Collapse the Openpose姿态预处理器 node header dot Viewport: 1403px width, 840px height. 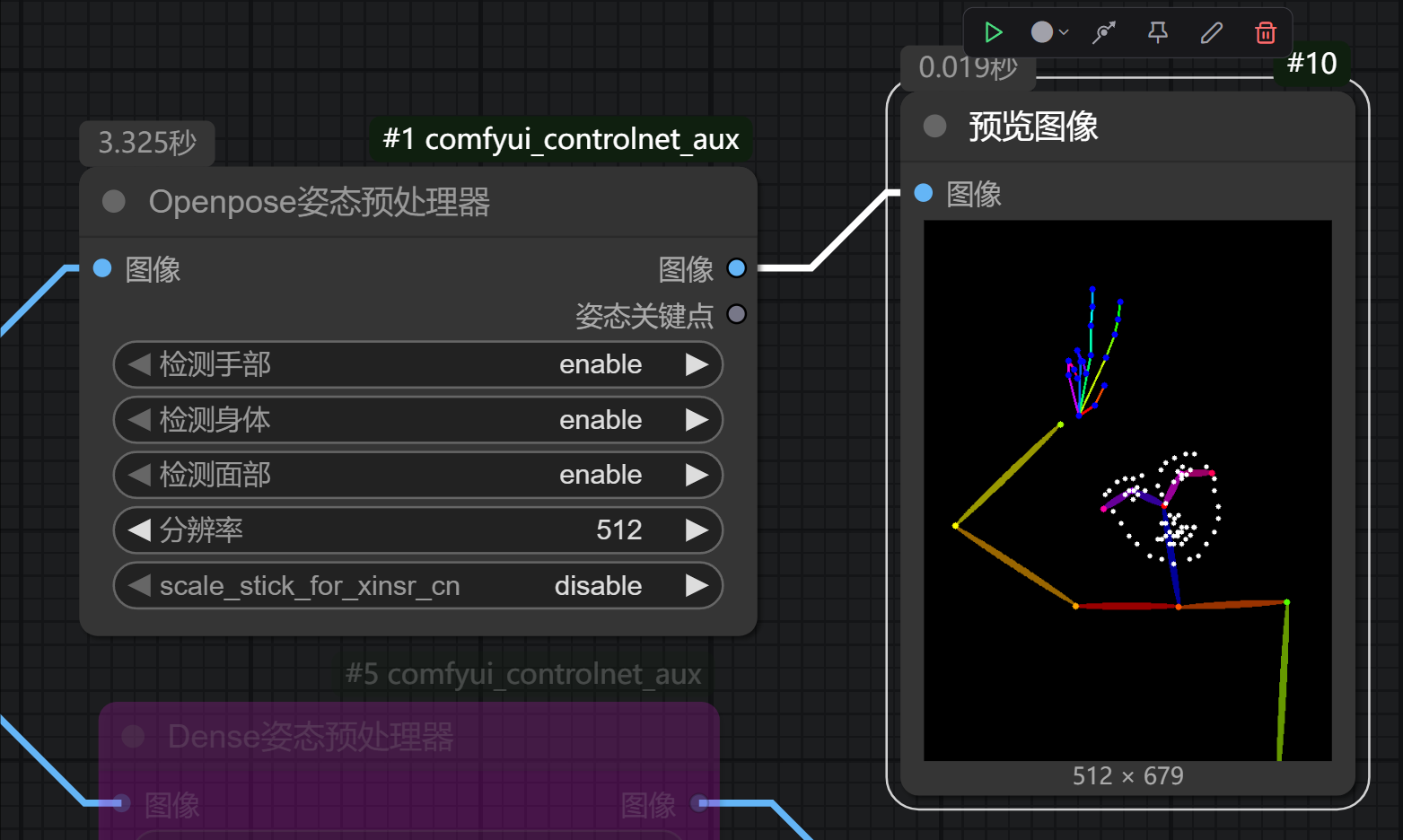[114, 201]
